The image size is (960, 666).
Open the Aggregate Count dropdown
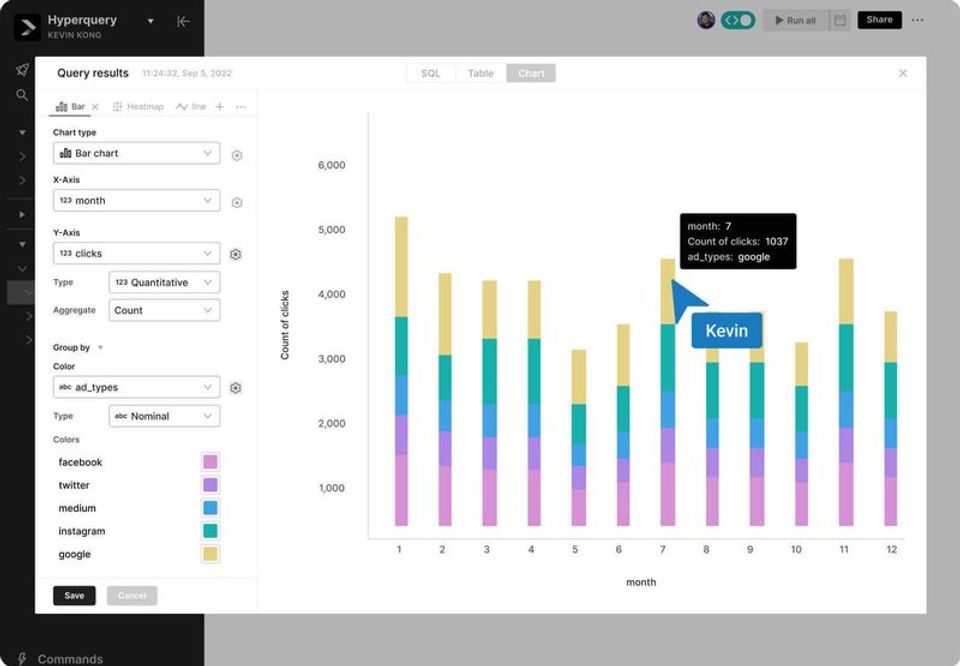(x=164, y=310)
